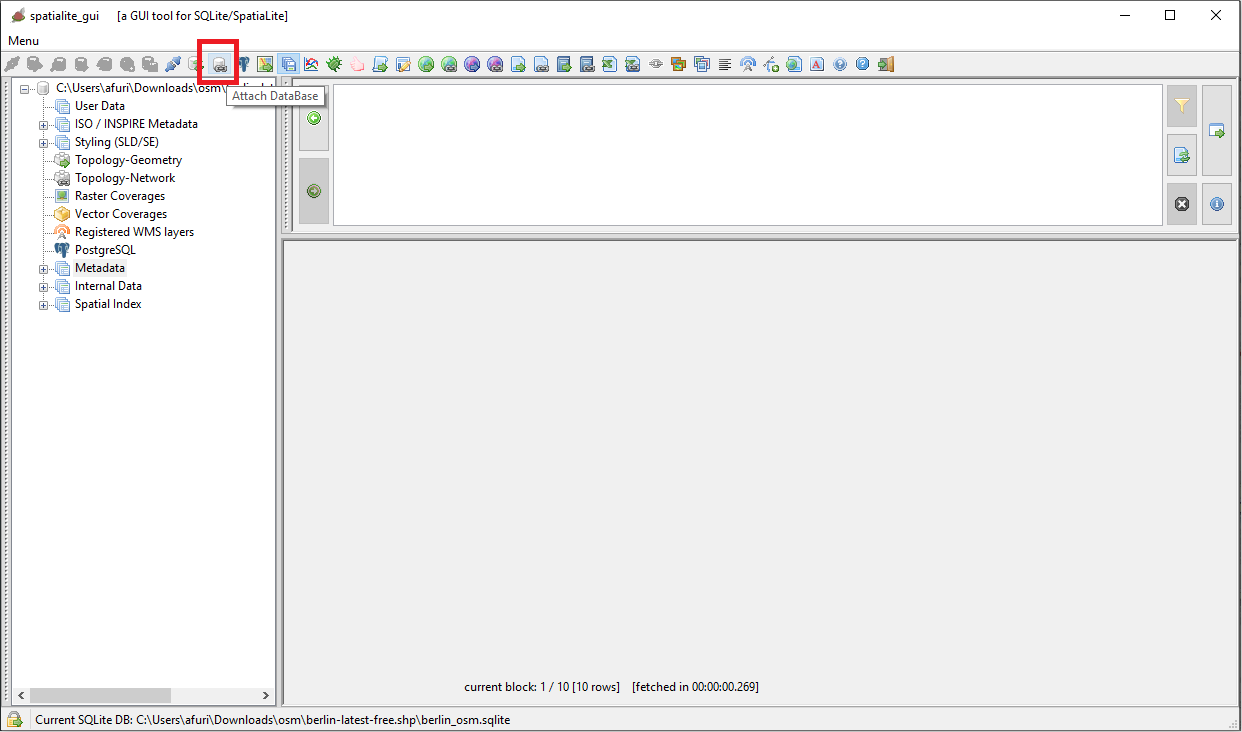This screenshot has height=732, width=1242.
Task: Click the button below the yellow funnel filter
Action: point(1182,155)
